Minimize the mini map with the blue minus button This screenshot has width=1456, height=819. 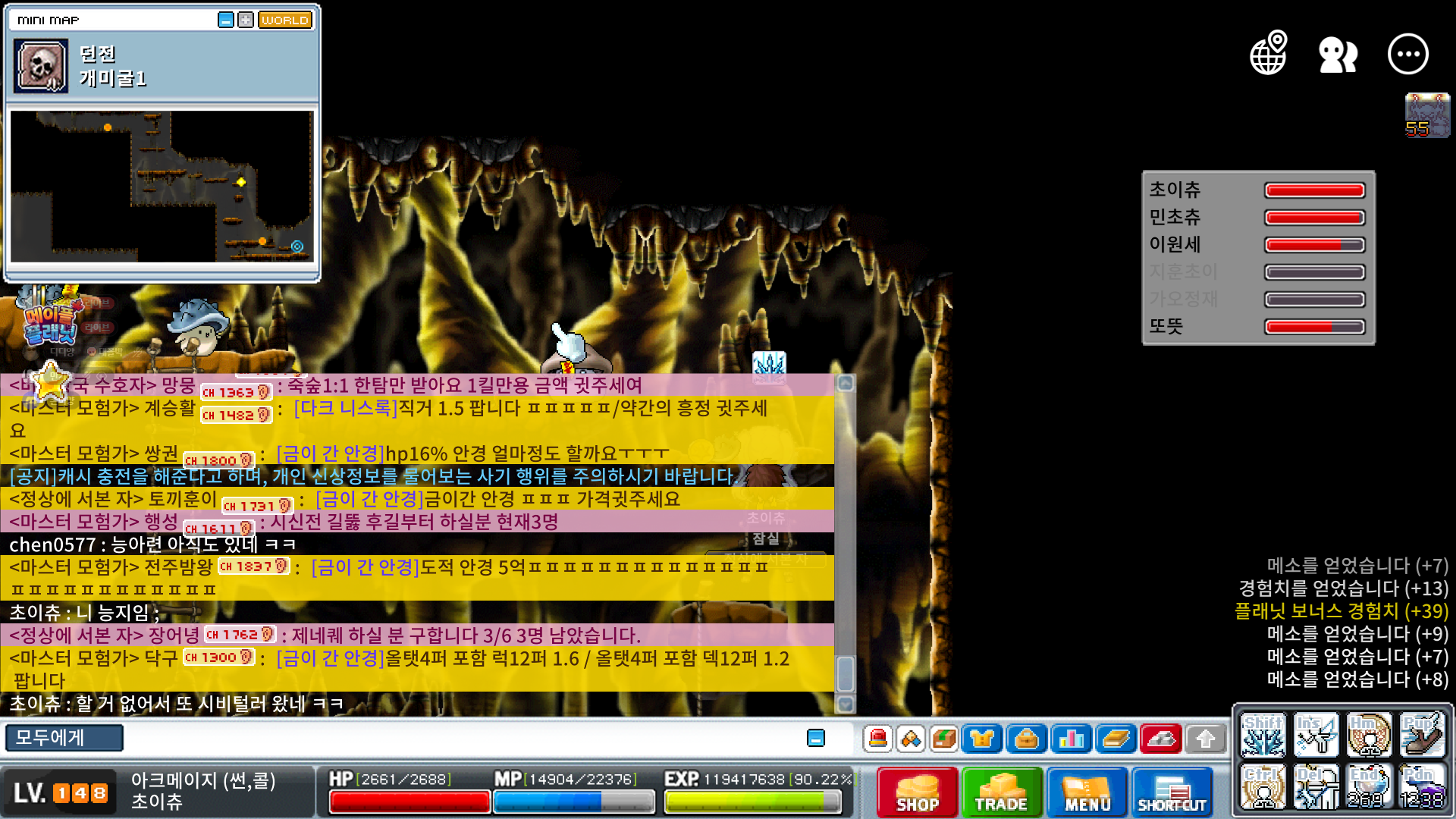pyautogui.click(x=225, y=20)
